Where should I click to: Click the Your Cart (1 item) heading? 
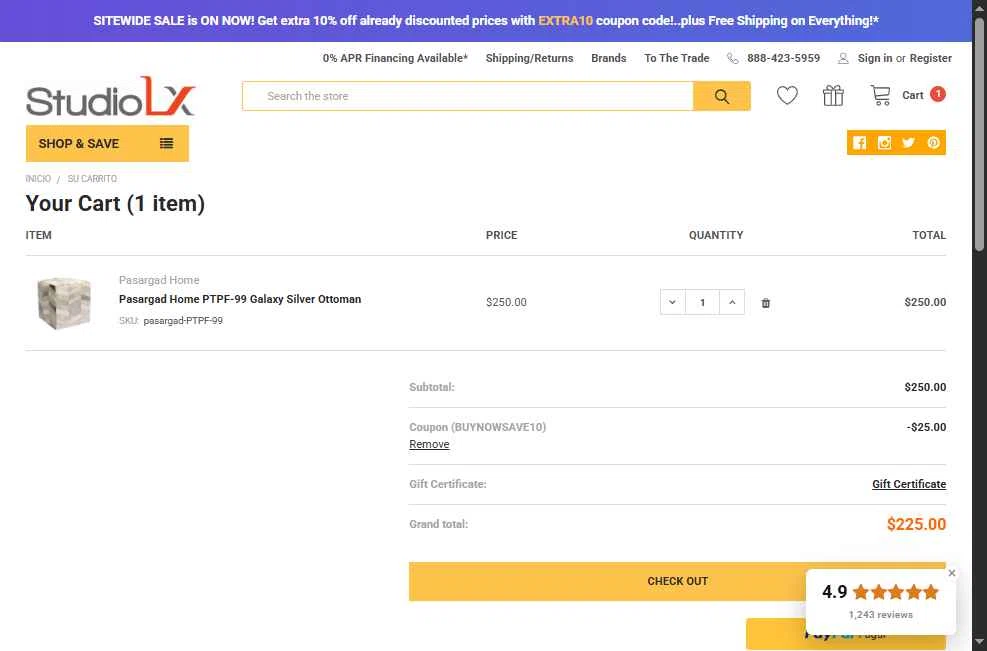[x=115, y=203]
